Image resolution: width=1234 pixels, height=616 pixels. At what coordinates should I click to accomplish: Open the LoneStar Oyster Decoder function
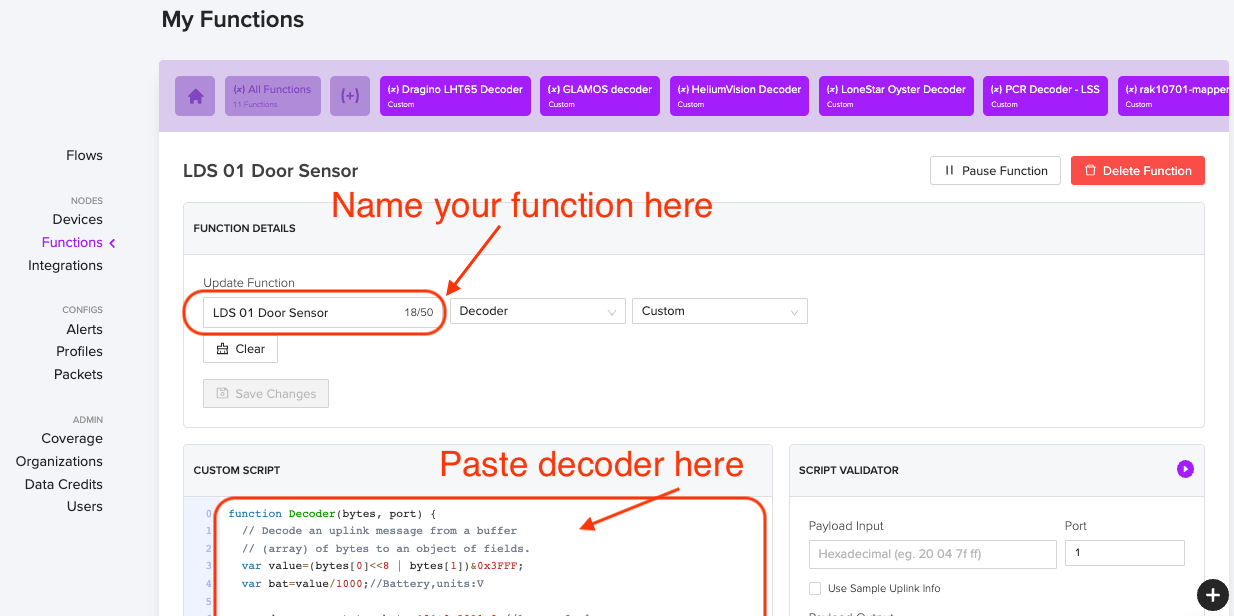[895, 96]
